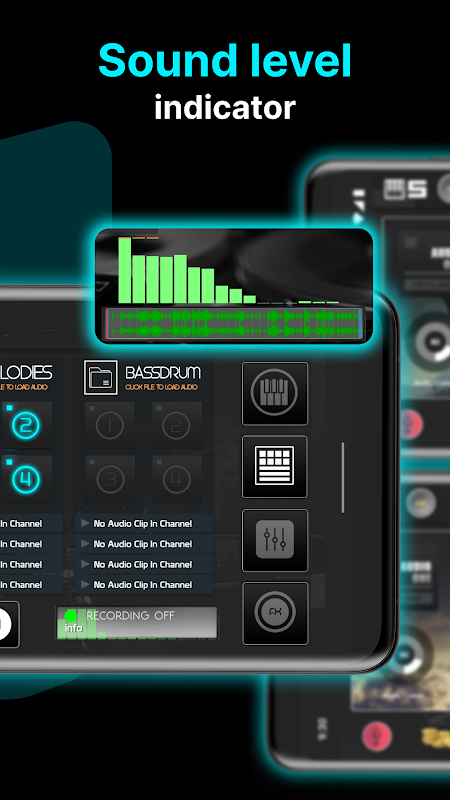Trigger Bassdrum pad 4
The width and height of the screenshot is (450, 800).
pyautogui.click(x=177, y=479)
